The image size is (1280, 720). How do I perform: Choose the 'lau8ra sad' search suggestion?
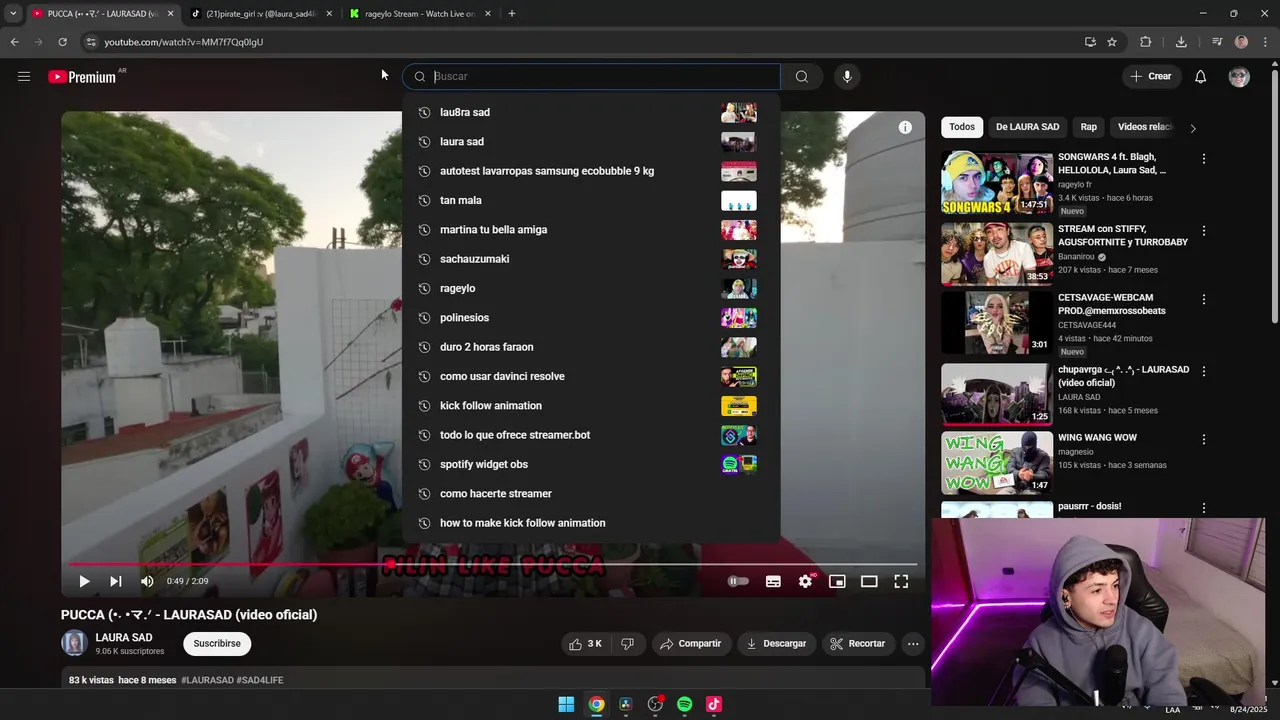(591, 112)
